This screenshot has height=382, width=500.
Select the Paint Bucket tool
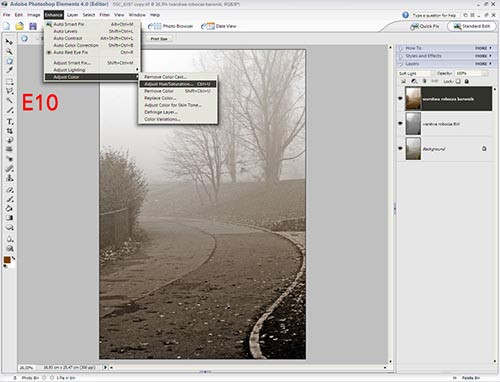pyautogui.click(x=9, y=208)
